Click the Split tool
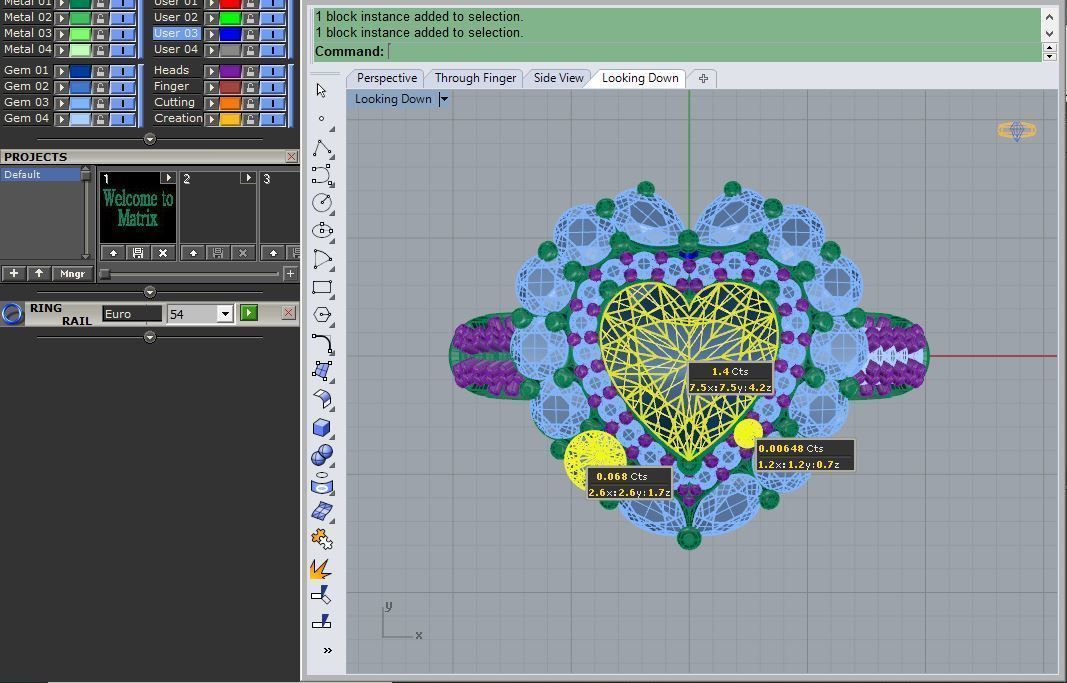This screenshot has height=683, width=1067. click(x=321, y=621)
